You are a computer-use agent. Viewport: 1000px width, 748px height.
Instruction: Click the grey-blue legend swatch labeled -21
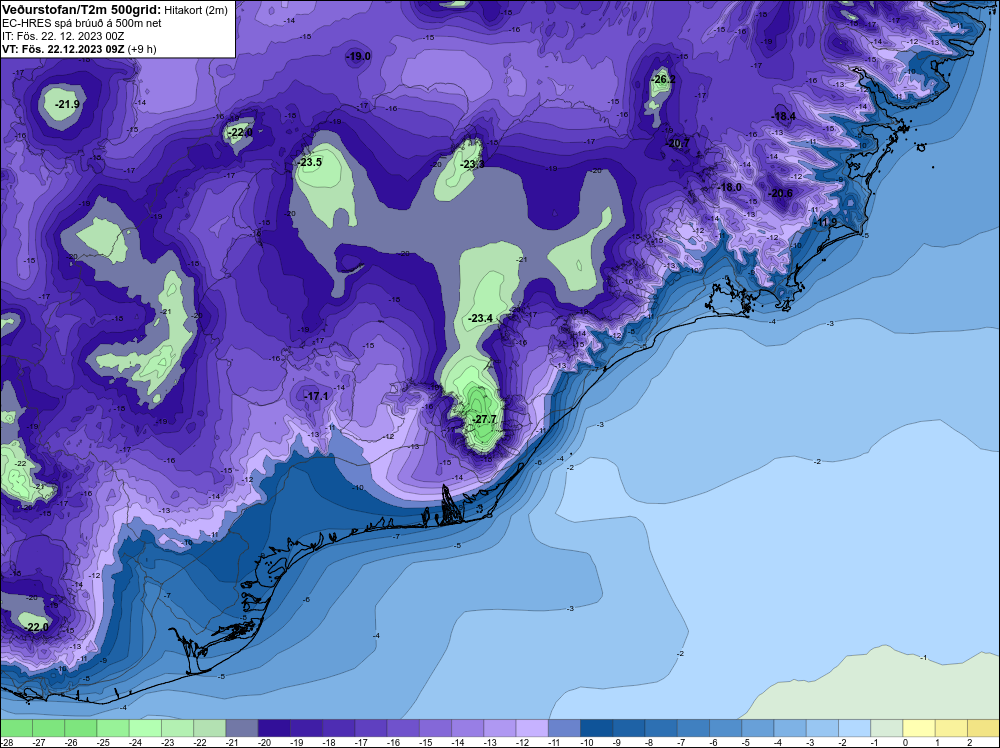(x=242, y=728)
